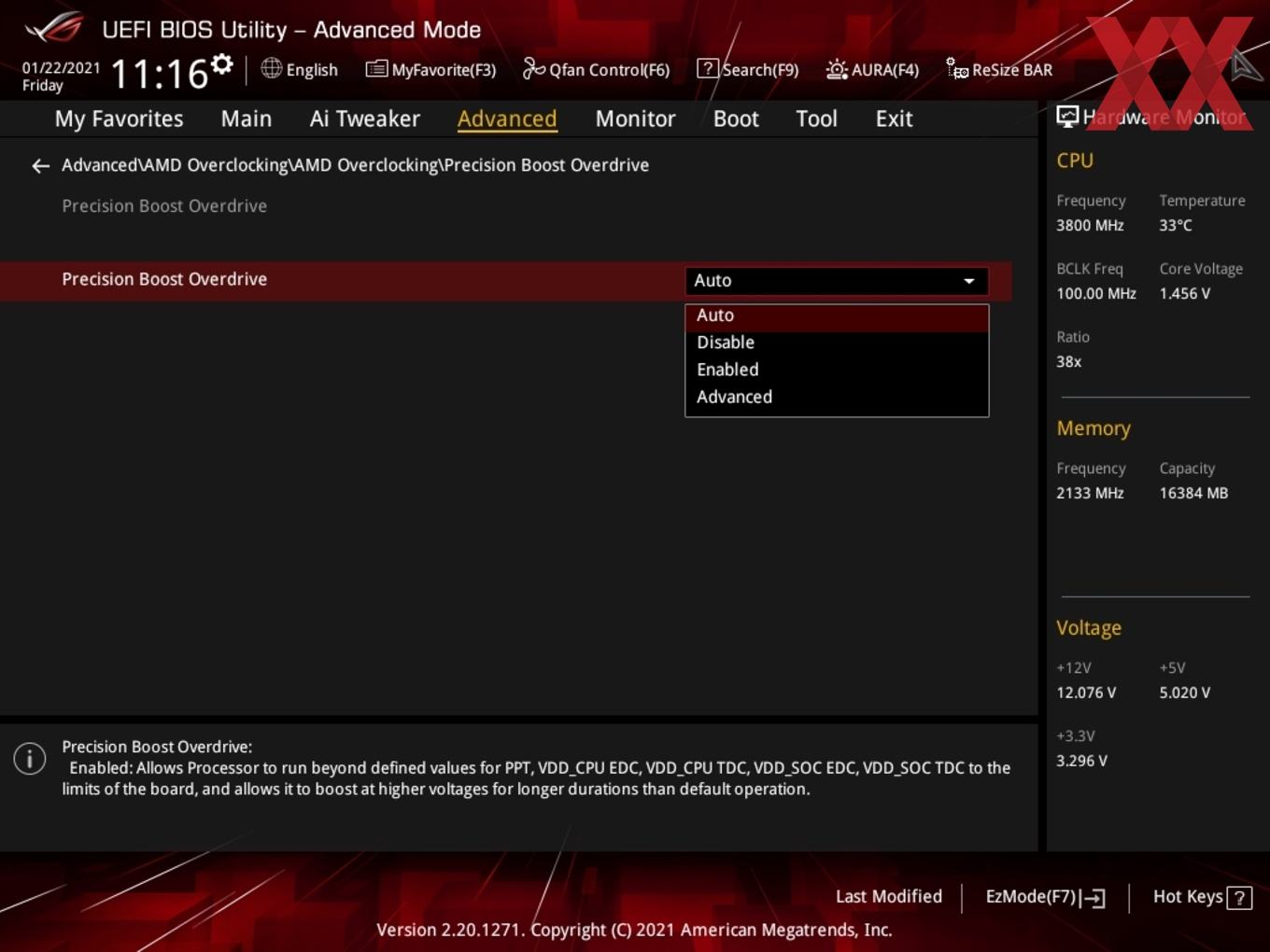Choose Auto in the dropdown list
This screenshot has width=1270, height=952.
point(837,315)
